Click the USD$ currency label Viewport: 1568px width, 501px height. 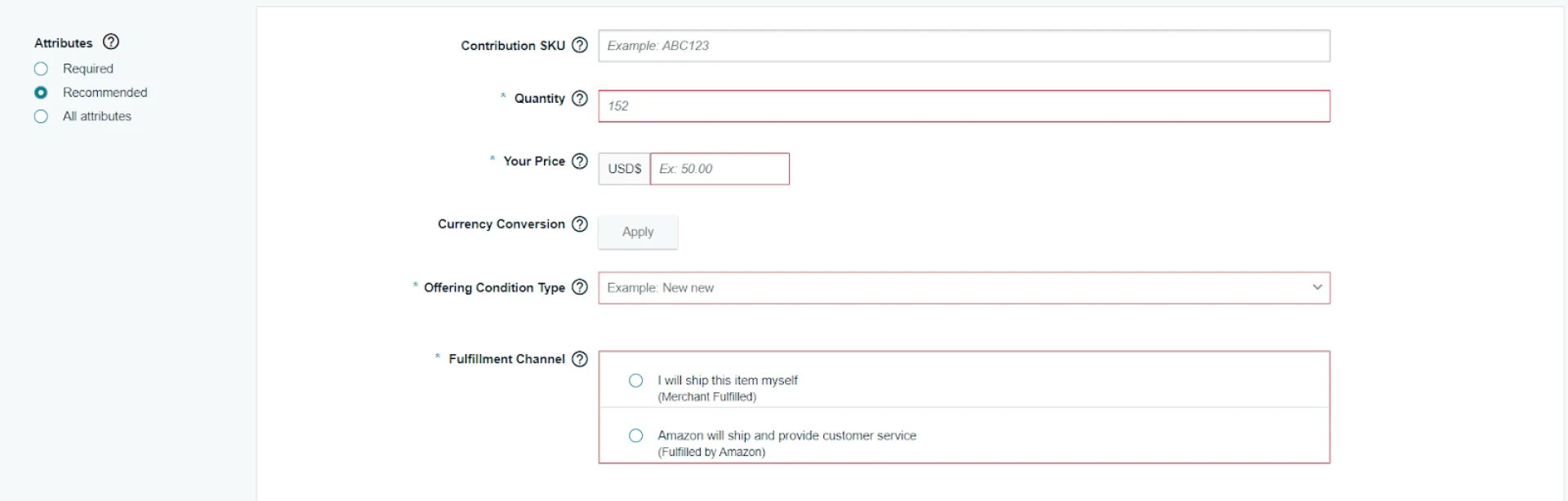coord(623,168)
